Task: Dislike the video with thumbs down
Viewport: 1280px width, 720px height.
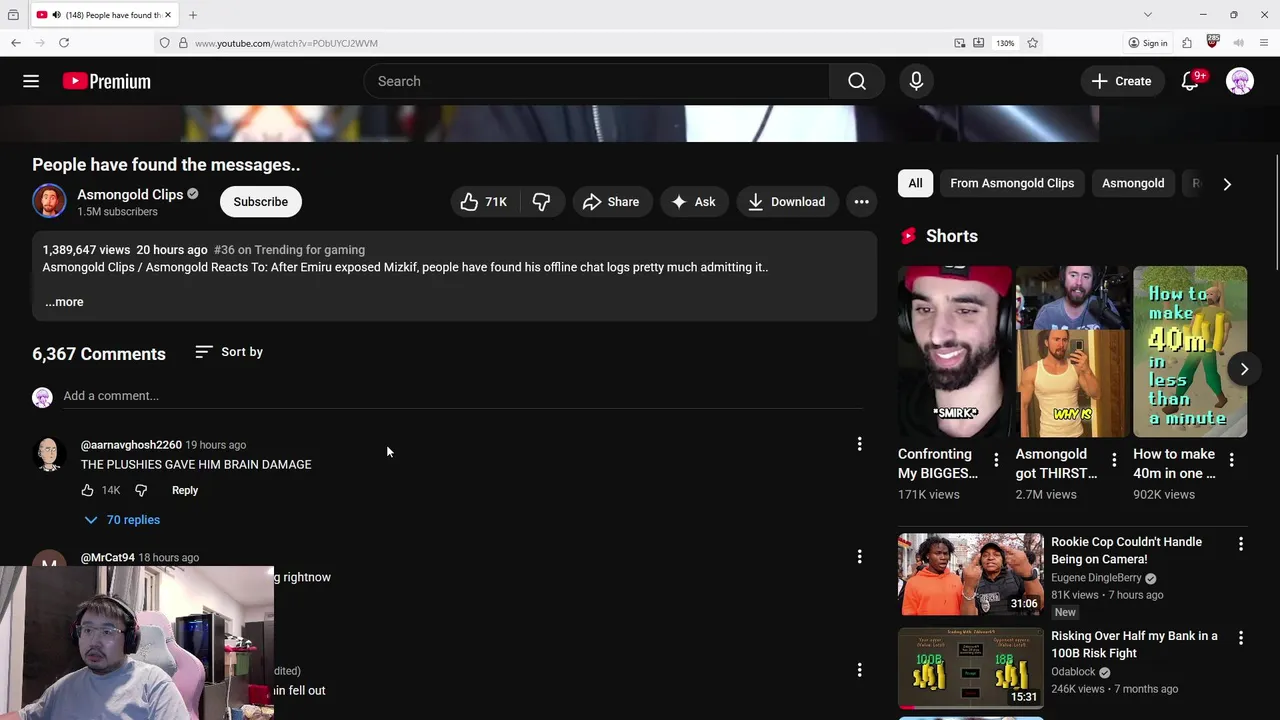Action: (x=541, y=202)
